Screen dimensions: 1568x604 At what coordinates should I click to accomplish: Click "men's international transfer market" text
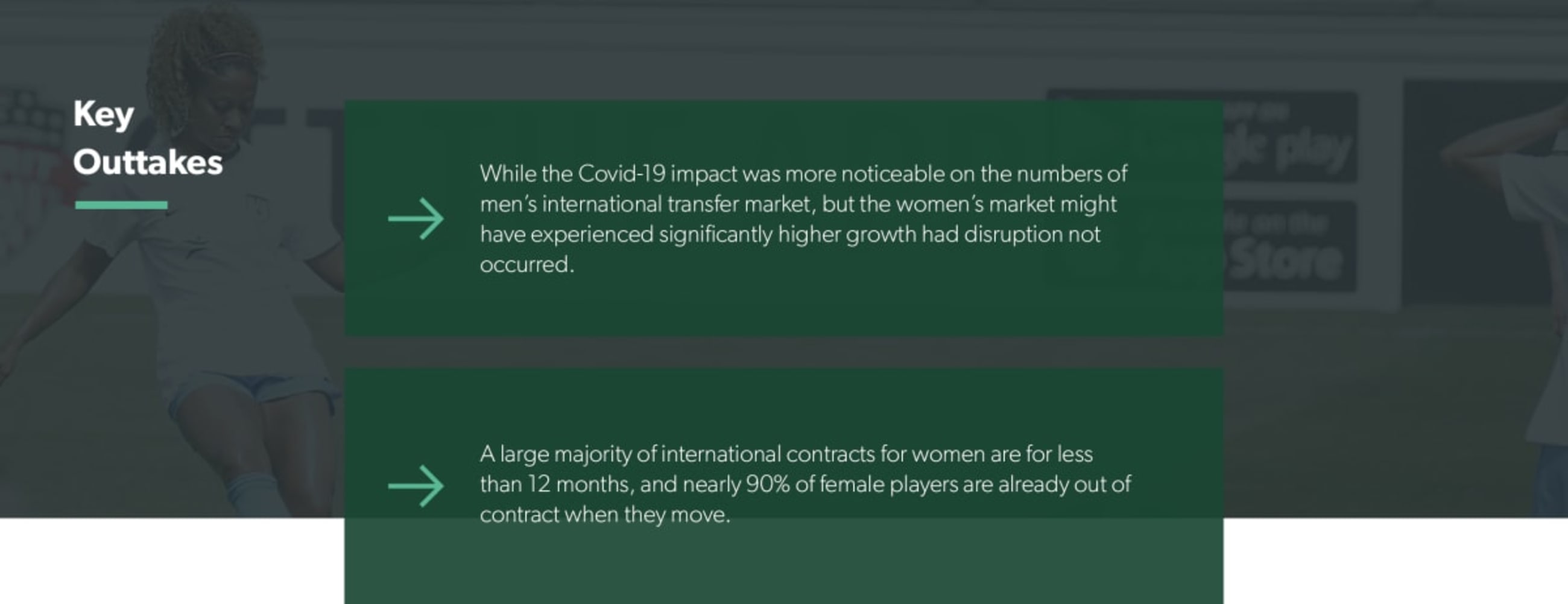(x=647, y=205)
